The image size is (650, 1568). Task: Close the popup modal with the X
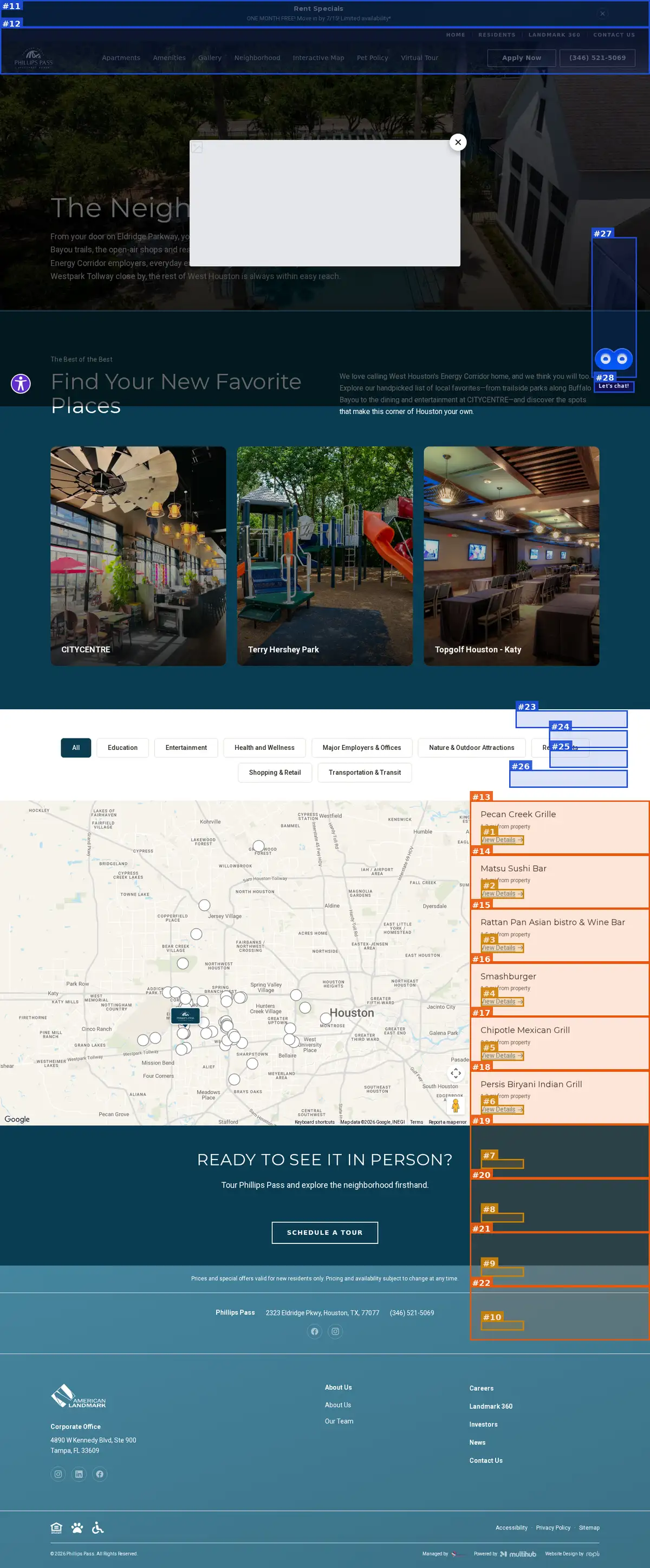458,142
